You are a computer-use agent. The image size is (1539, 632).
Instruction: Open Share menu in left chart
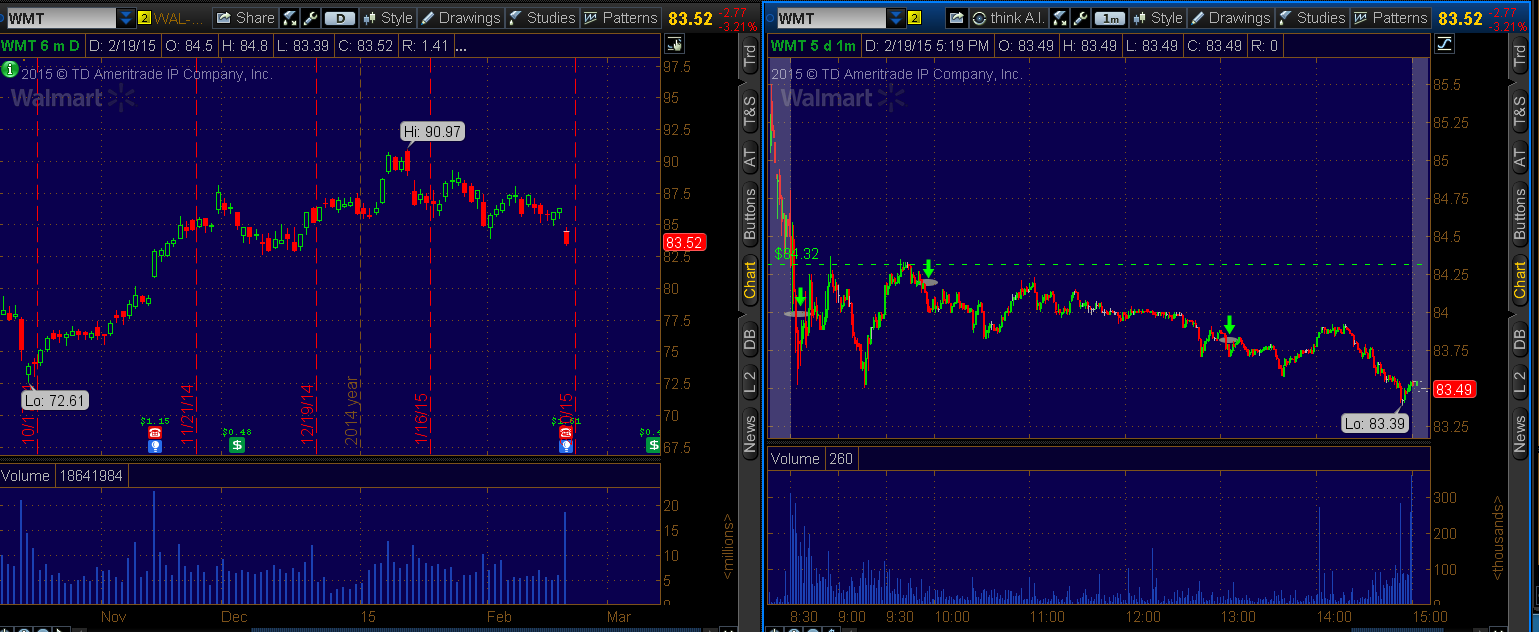(245, 18)
